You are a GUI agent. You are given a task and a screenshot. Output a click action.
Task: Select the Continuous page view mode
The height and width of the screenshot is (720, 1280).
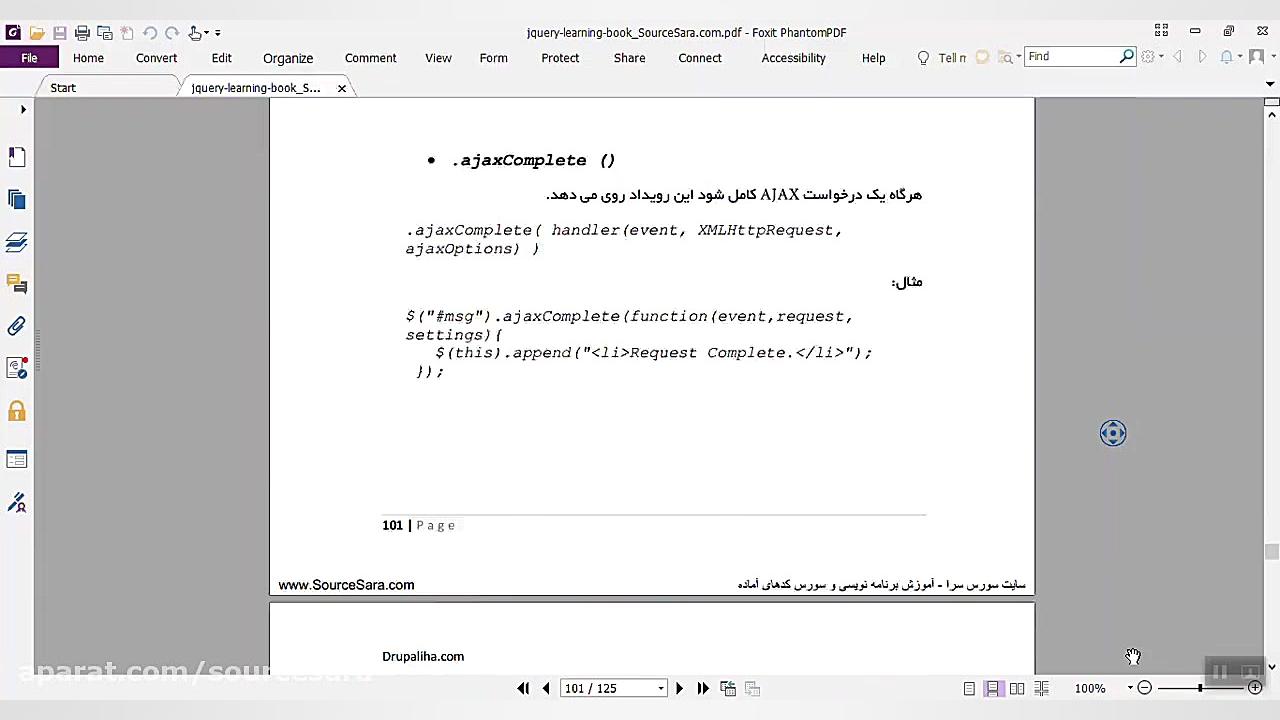point(993,688)
